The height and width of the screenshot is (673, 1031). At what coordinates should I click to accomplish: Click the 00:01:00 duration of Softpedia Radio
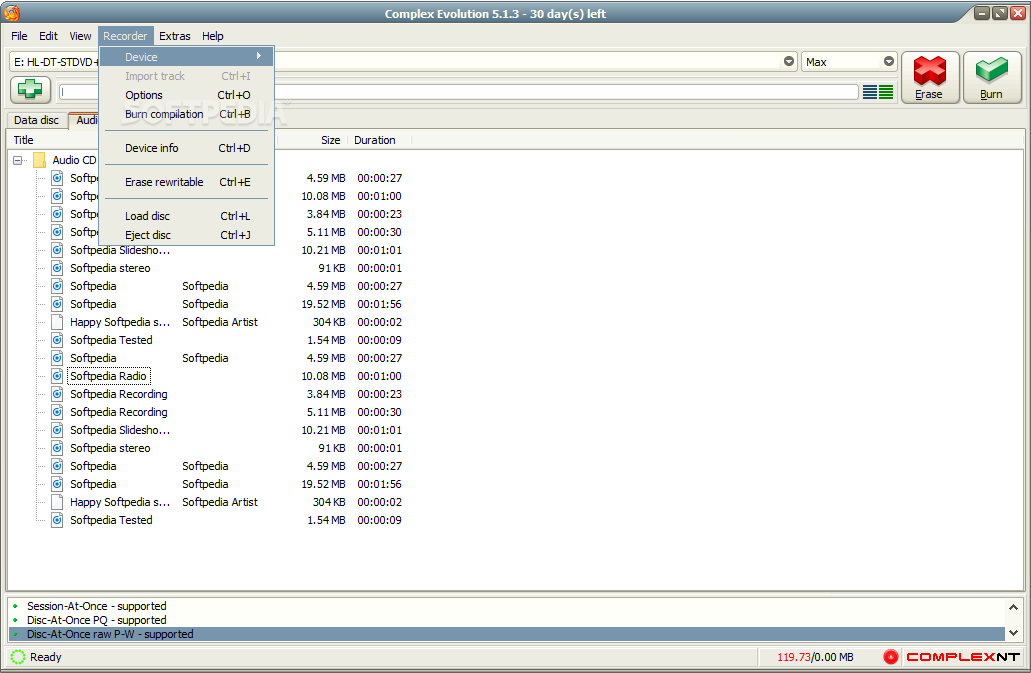pyautogui.click(x=379, y=376)
